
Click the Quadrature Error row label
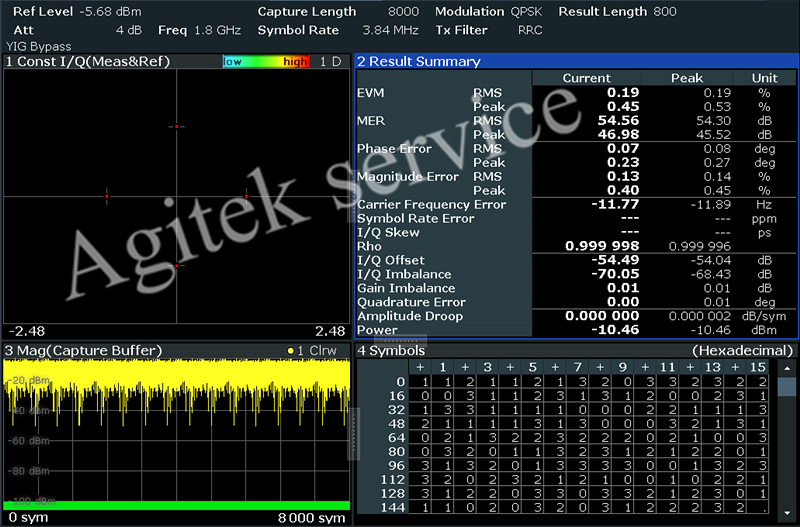tap(411, 302)
